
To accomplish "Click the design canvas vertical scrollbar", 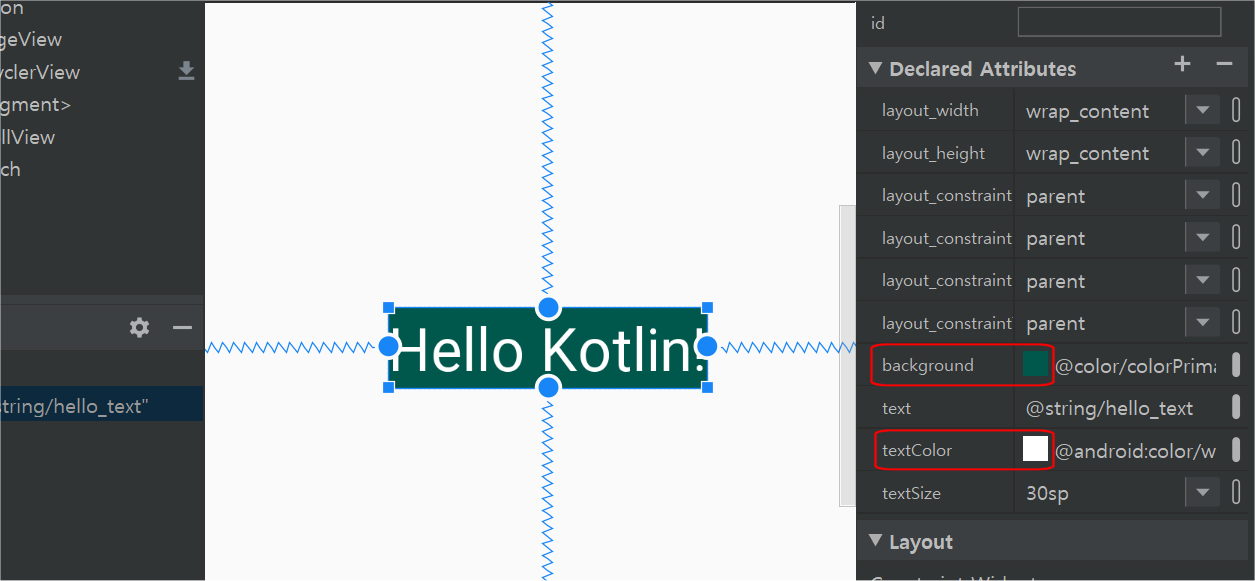I will tap(847, 355).
